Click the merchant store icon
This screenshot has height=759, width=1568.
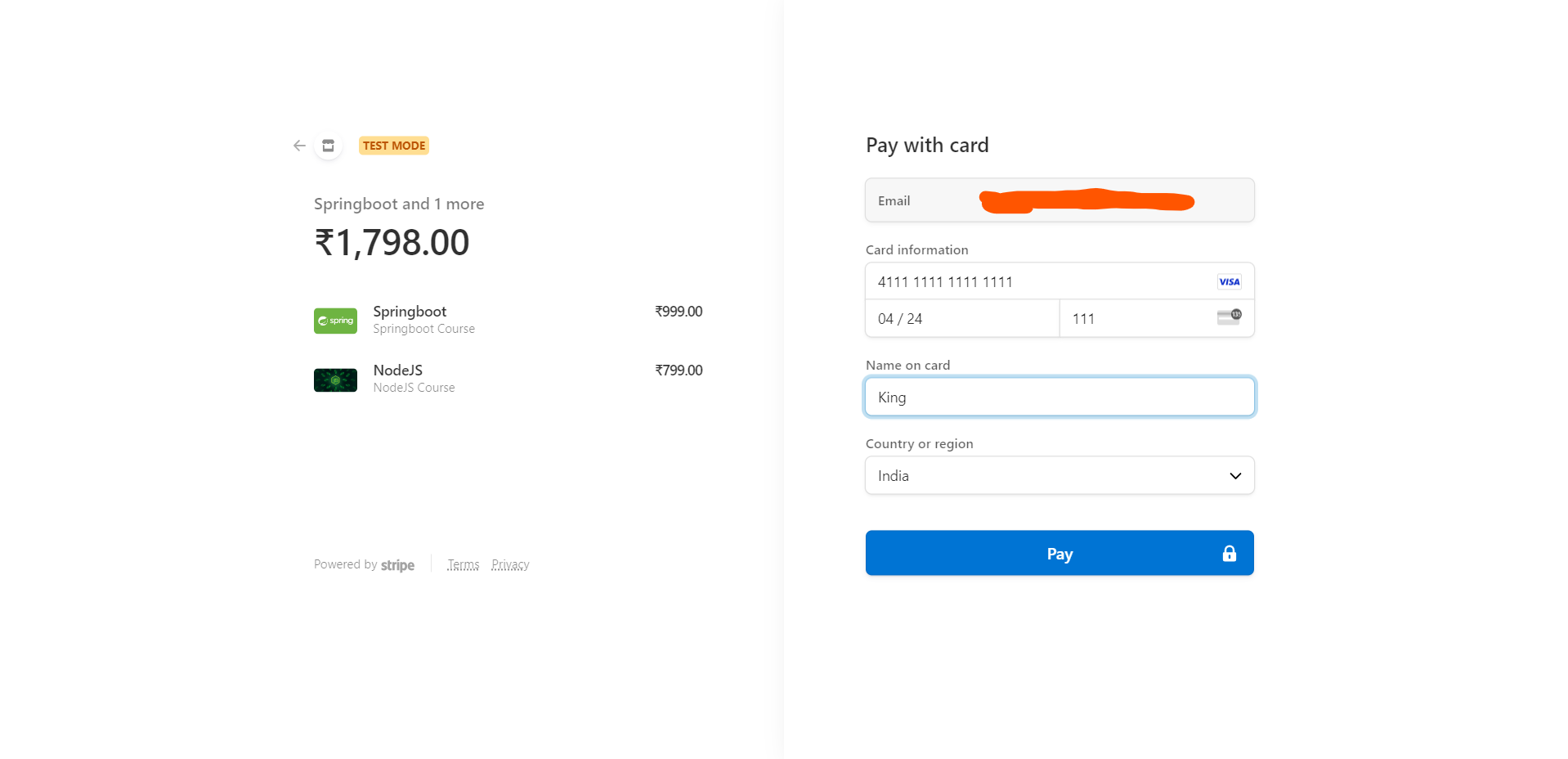pos(328,146)
